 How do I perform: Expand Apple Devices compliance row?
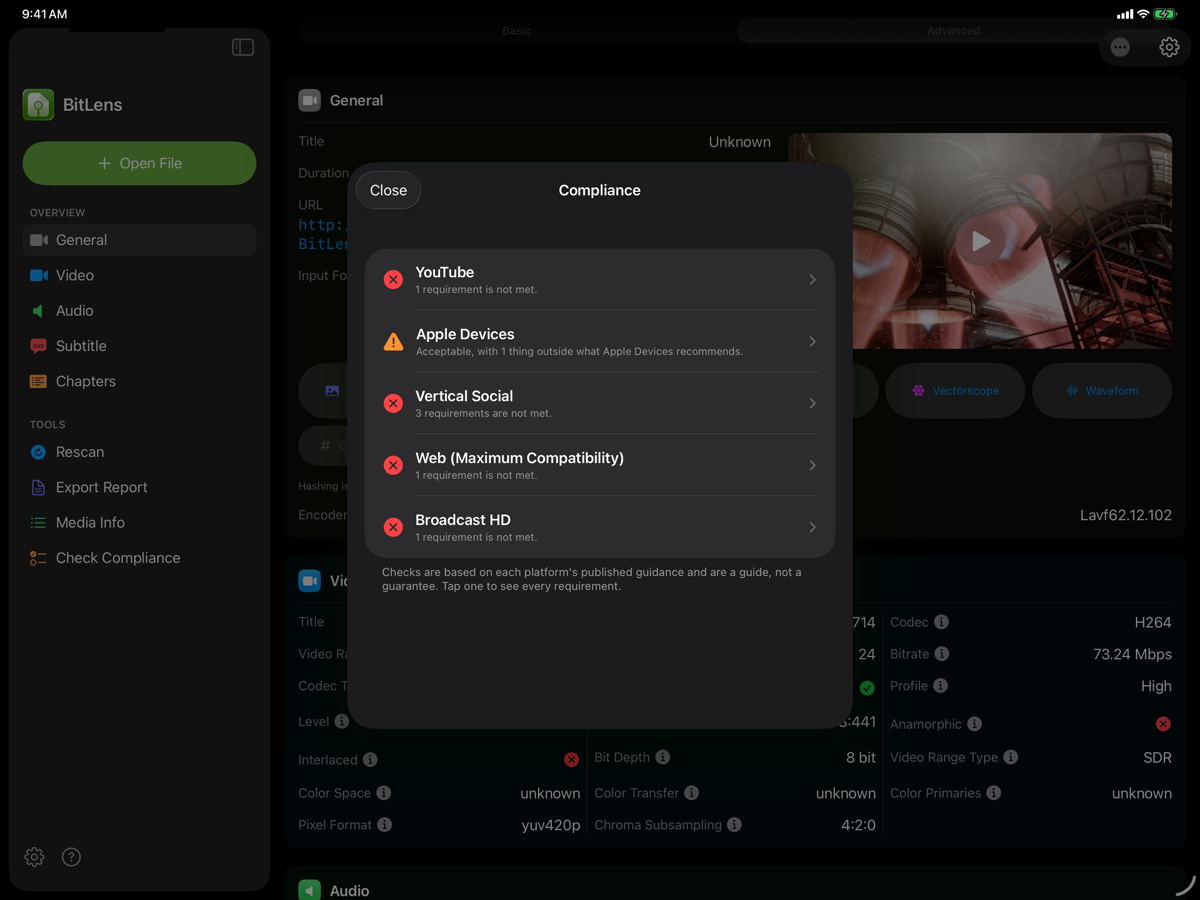[x=600, y=342]
